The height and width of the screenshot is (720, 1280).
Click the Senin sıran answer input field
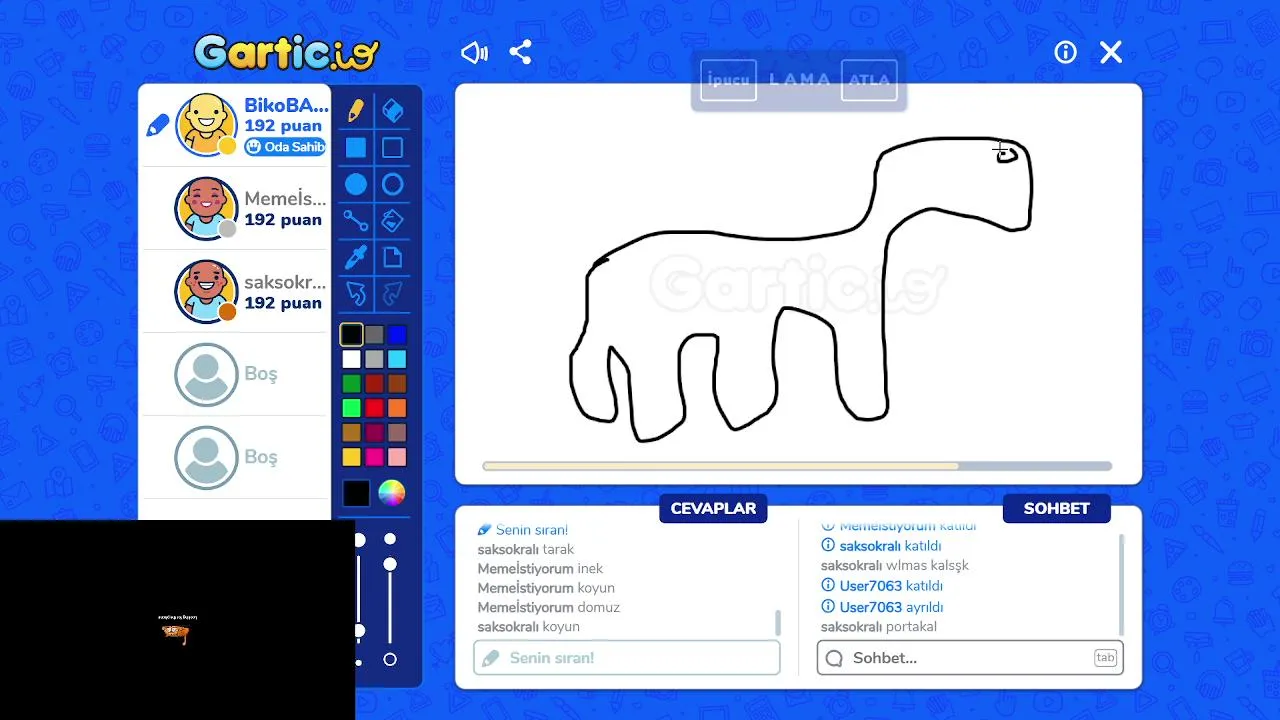(627, 658)
